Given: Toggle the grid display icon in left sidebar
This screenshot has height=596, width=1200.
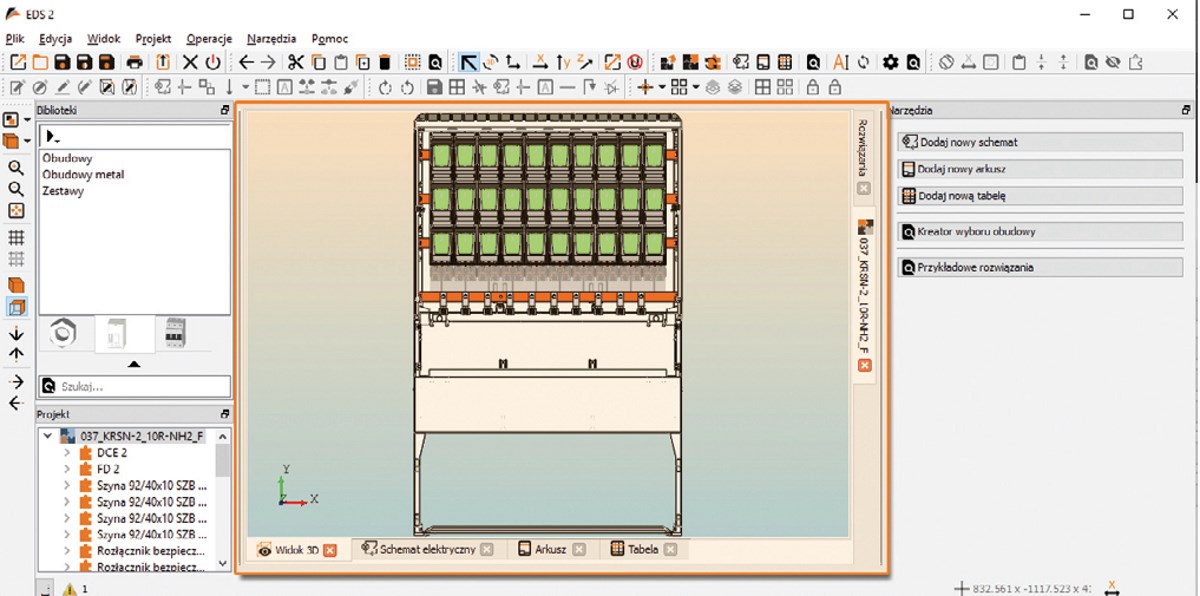Looking at the screenshot, I should 16,238.
